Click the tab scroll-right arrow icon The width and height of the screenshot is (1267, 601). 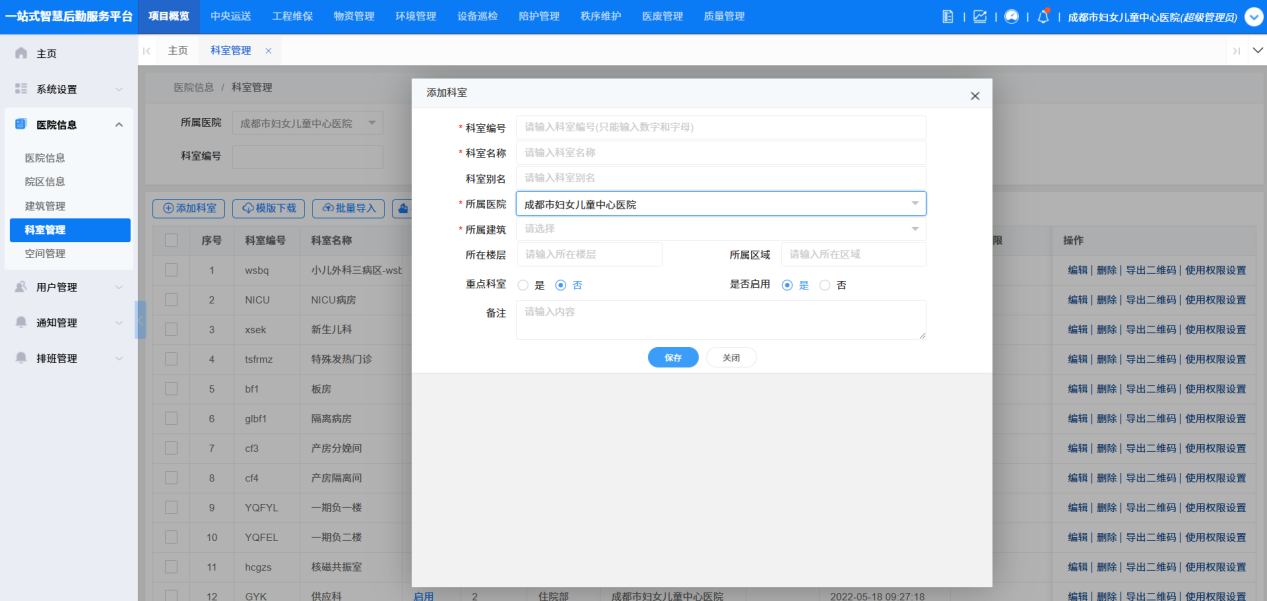[1236, 51]
